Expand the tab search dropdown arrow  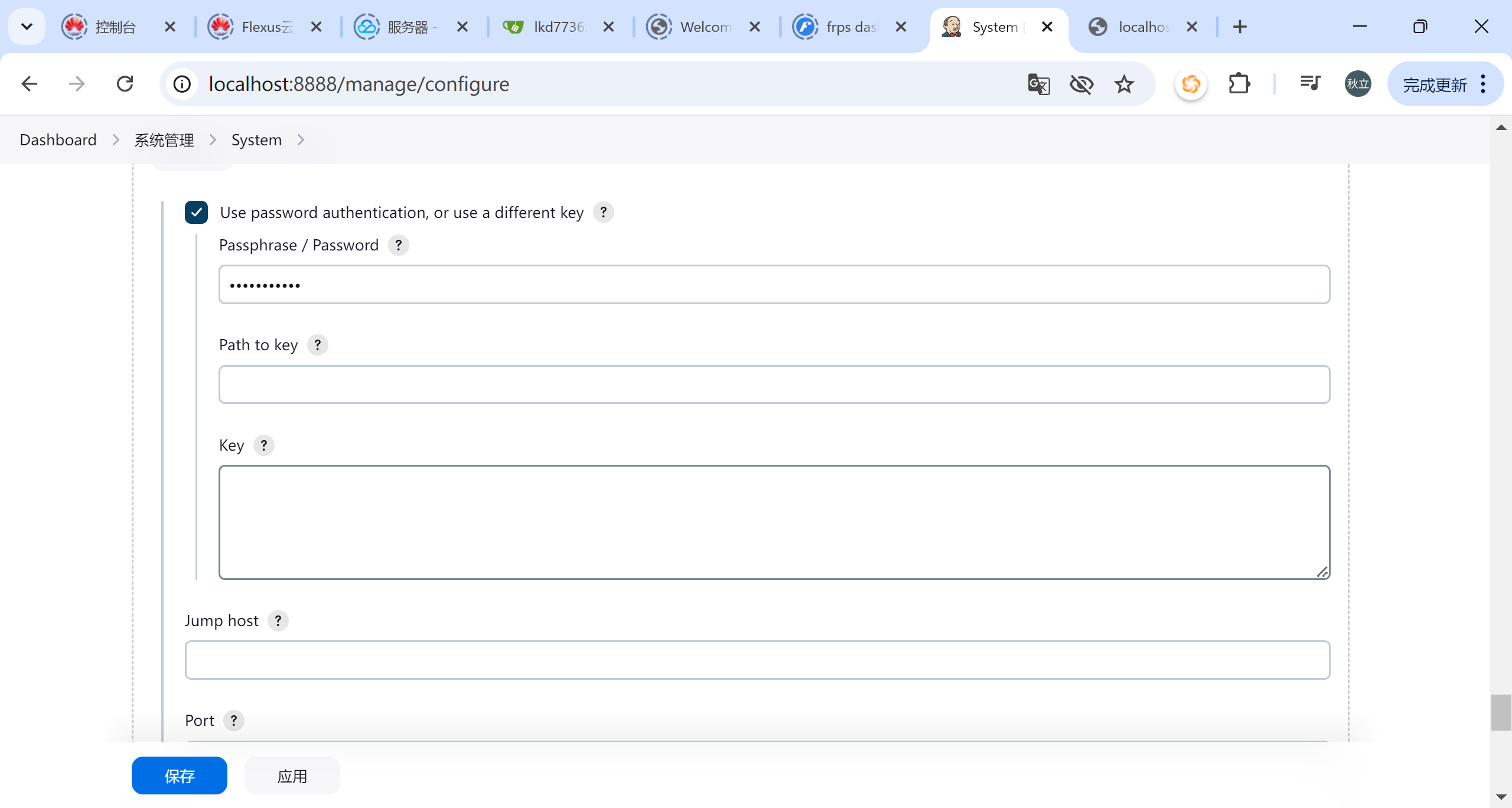pyautogui.click(x=27, y=27)
